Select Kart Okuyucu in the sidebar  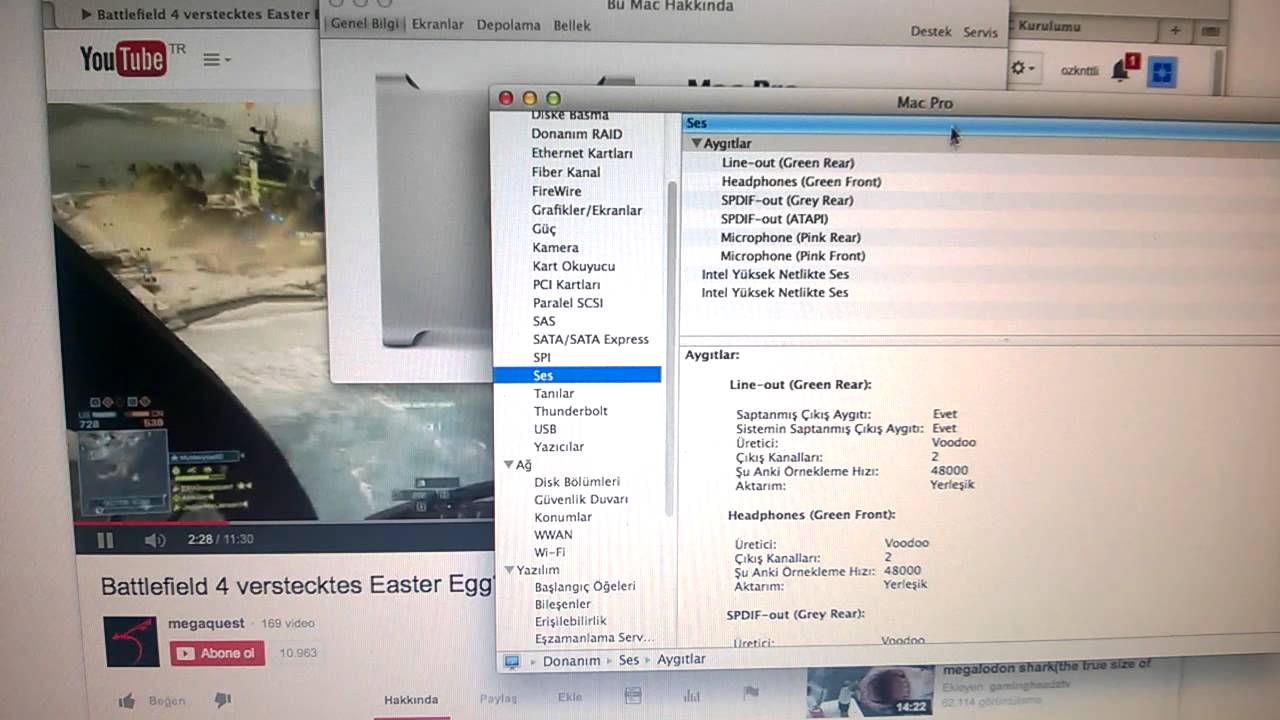[573, 266]
